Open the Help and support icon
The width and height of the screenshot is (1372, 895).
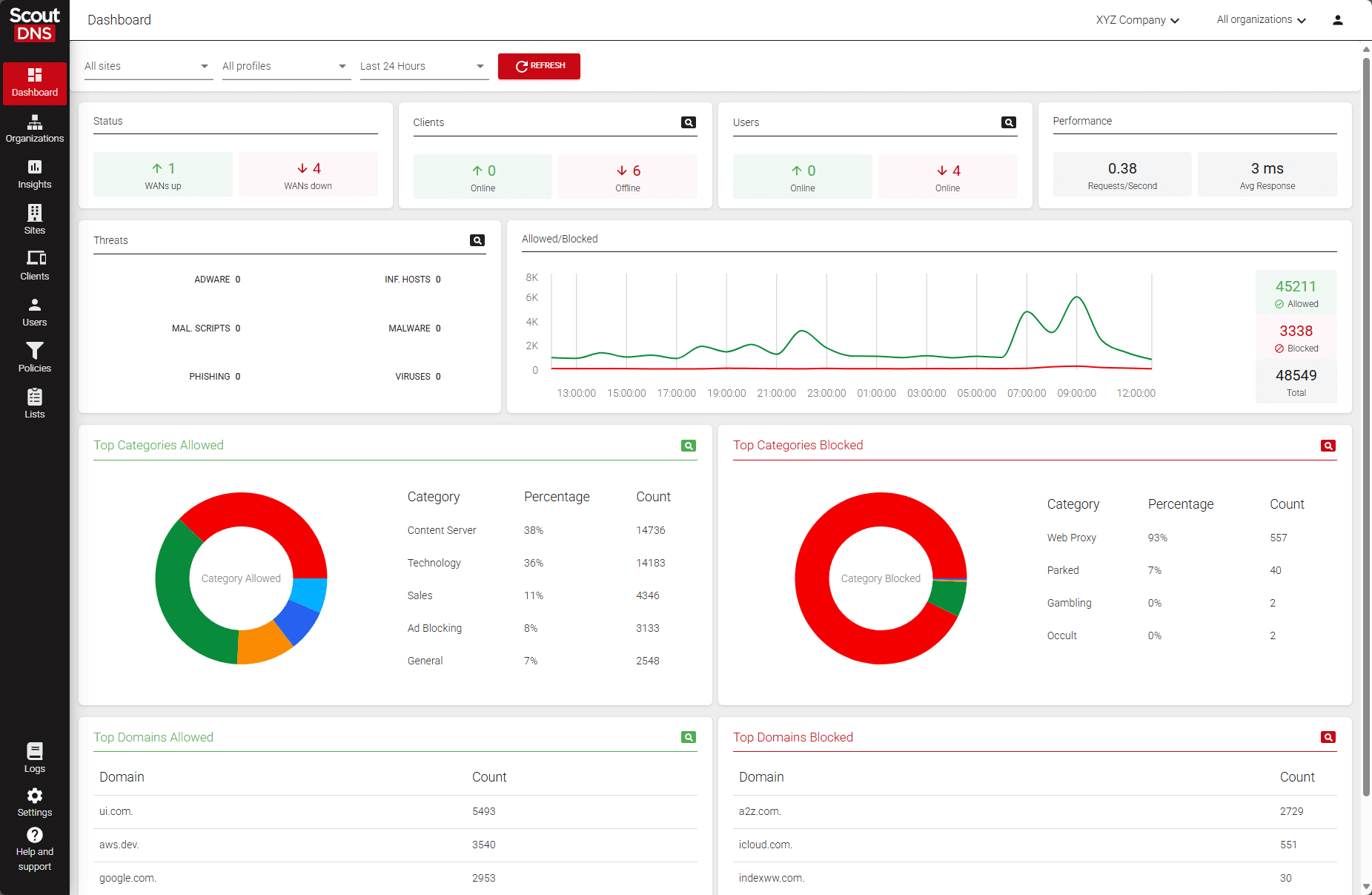pyautogui.click(x=35, y=836)
